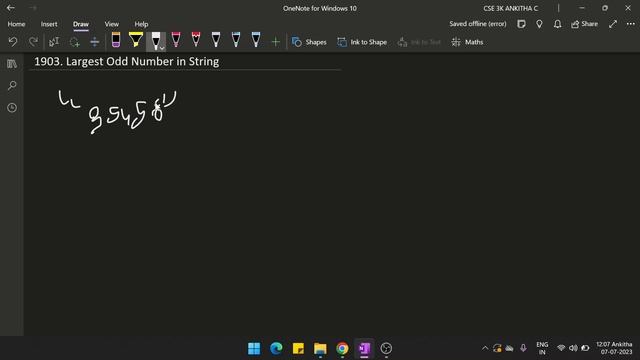Open Google Chrome from the taskbar

click(x=342, y=348)
